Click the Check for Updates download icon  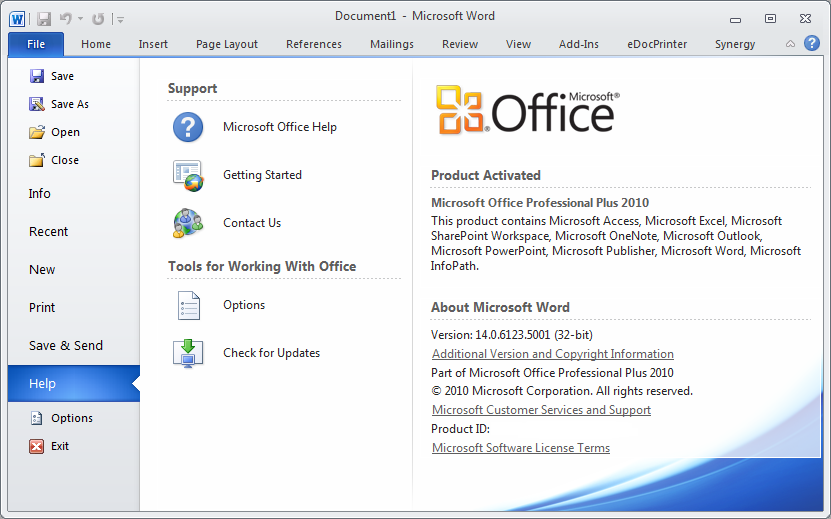pos(188,354)
